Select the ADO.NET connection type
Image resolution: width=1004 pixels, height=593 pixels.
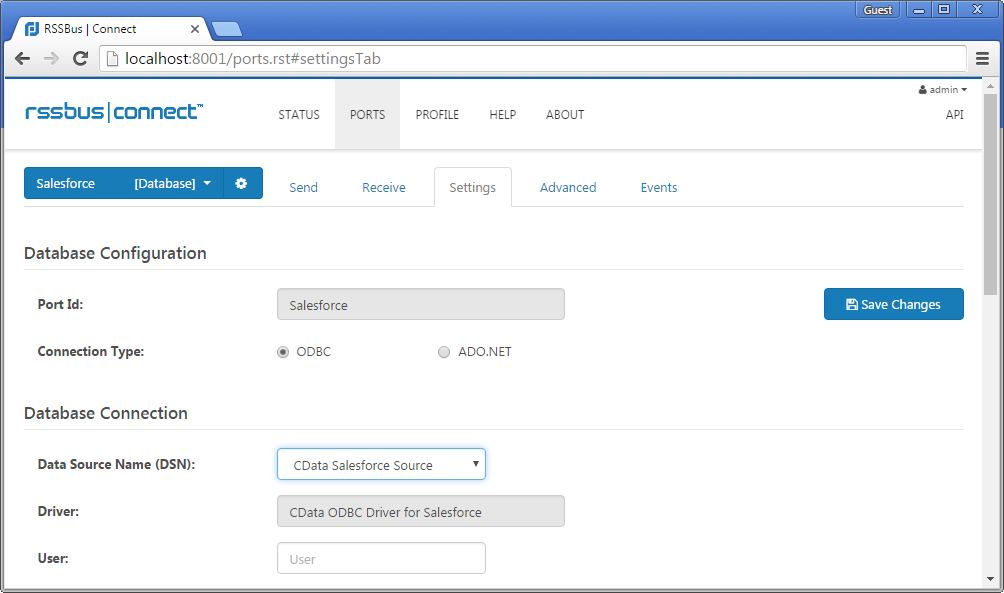444,352
